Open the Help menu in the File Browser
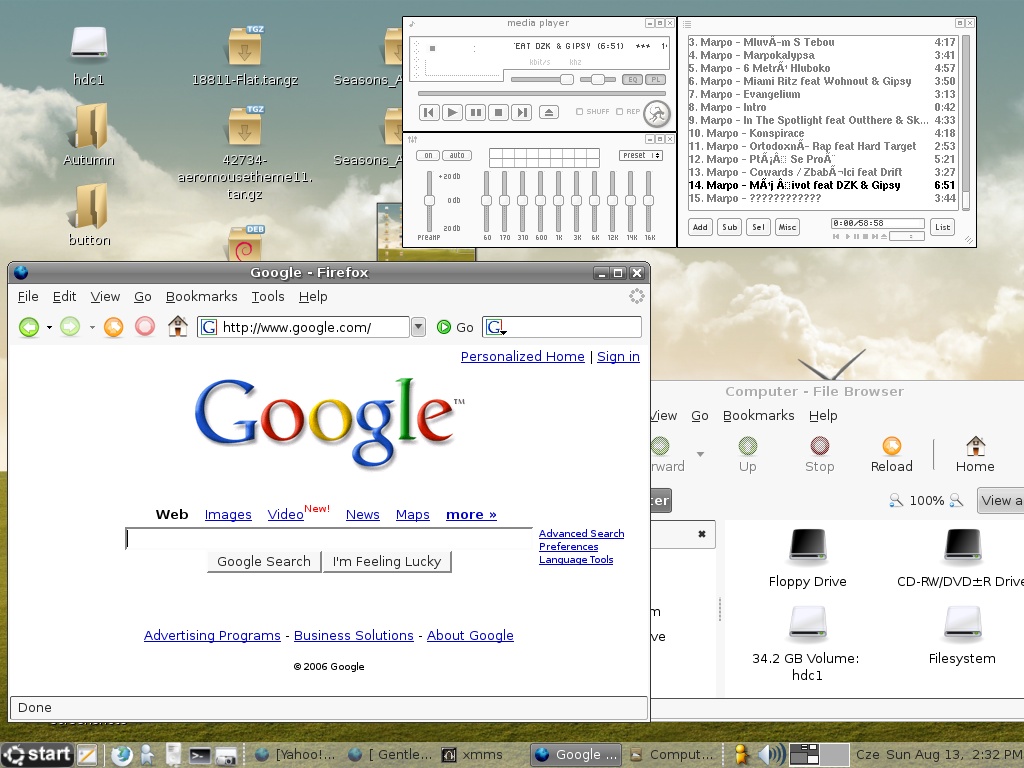Image resolution: width=1024 pixels, height=768 pixels. [823, 415]
